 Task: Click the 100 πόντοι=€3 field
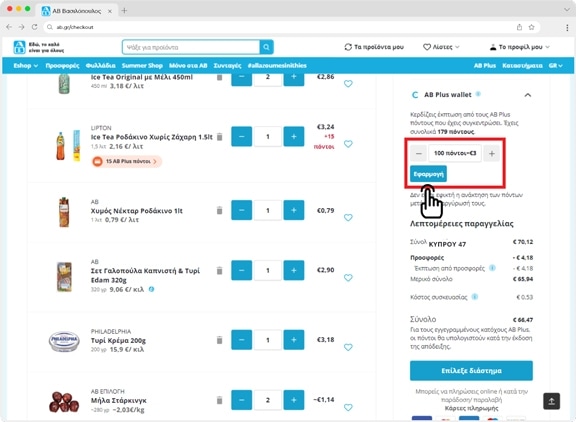(x=455, y=153)
